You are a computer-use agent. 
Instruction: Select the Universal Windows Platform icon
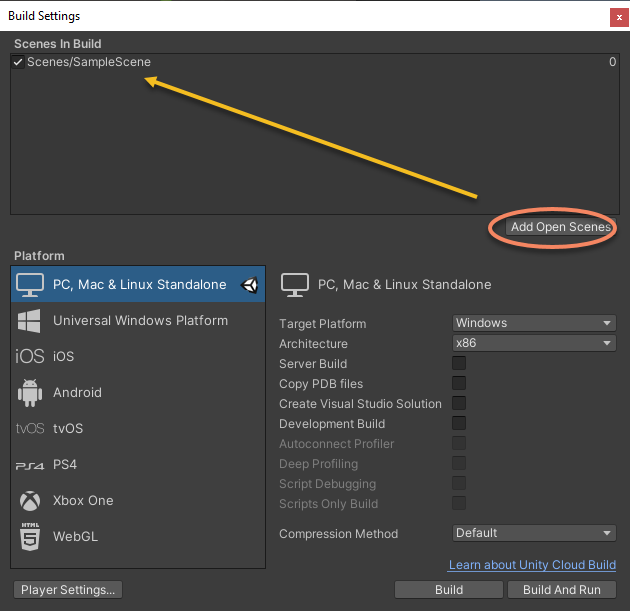click(x=29, y=321)
